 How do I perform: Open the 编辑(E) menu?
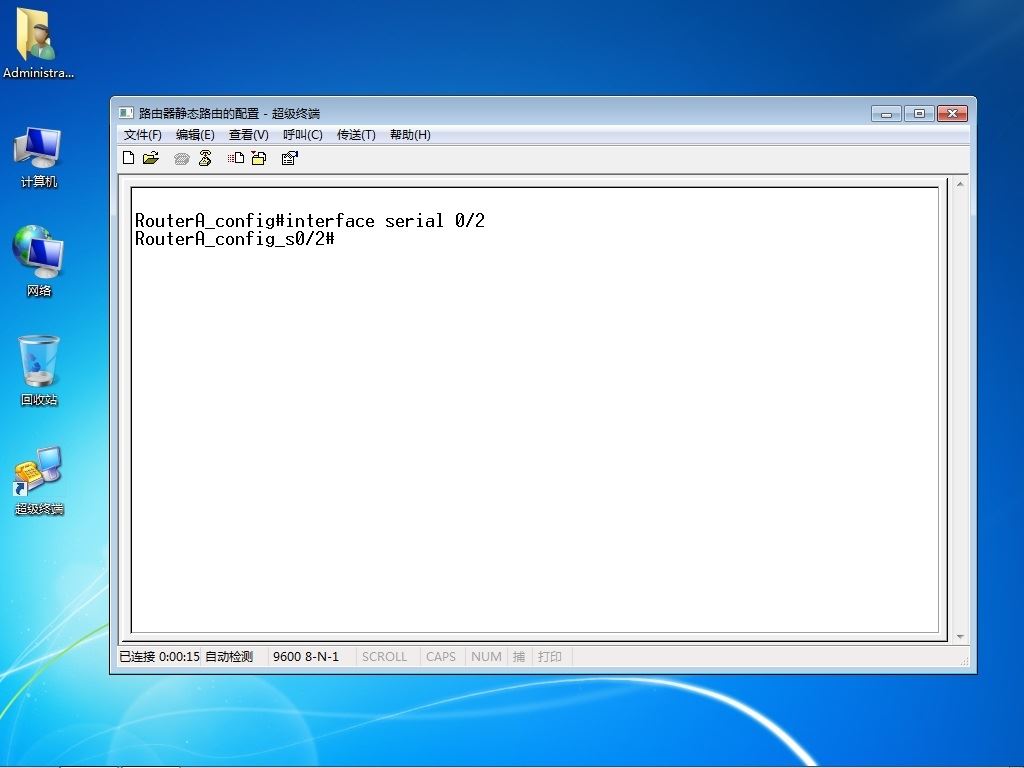pos(195,135)
